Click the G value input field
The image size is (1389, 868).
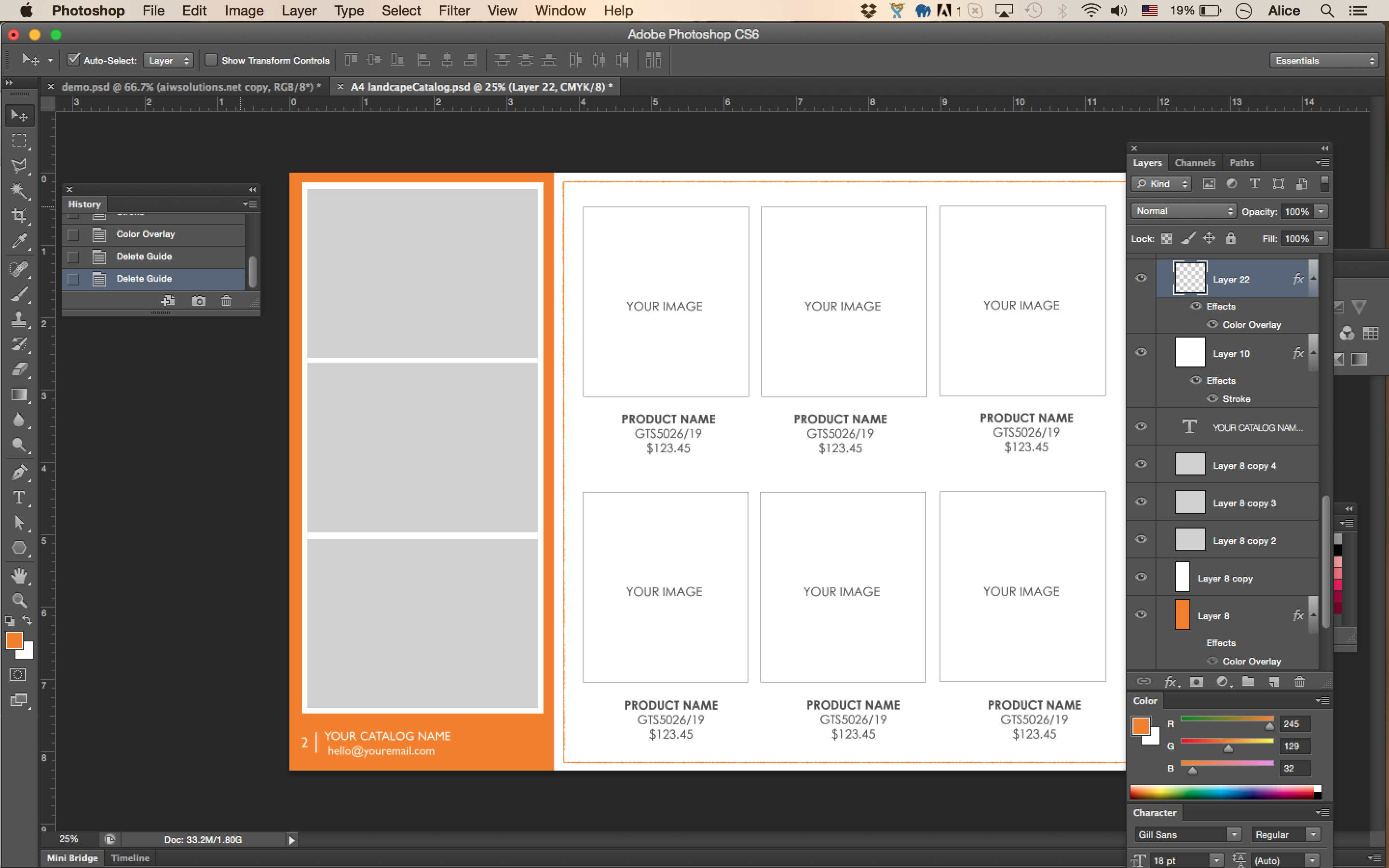(1295, 746)
